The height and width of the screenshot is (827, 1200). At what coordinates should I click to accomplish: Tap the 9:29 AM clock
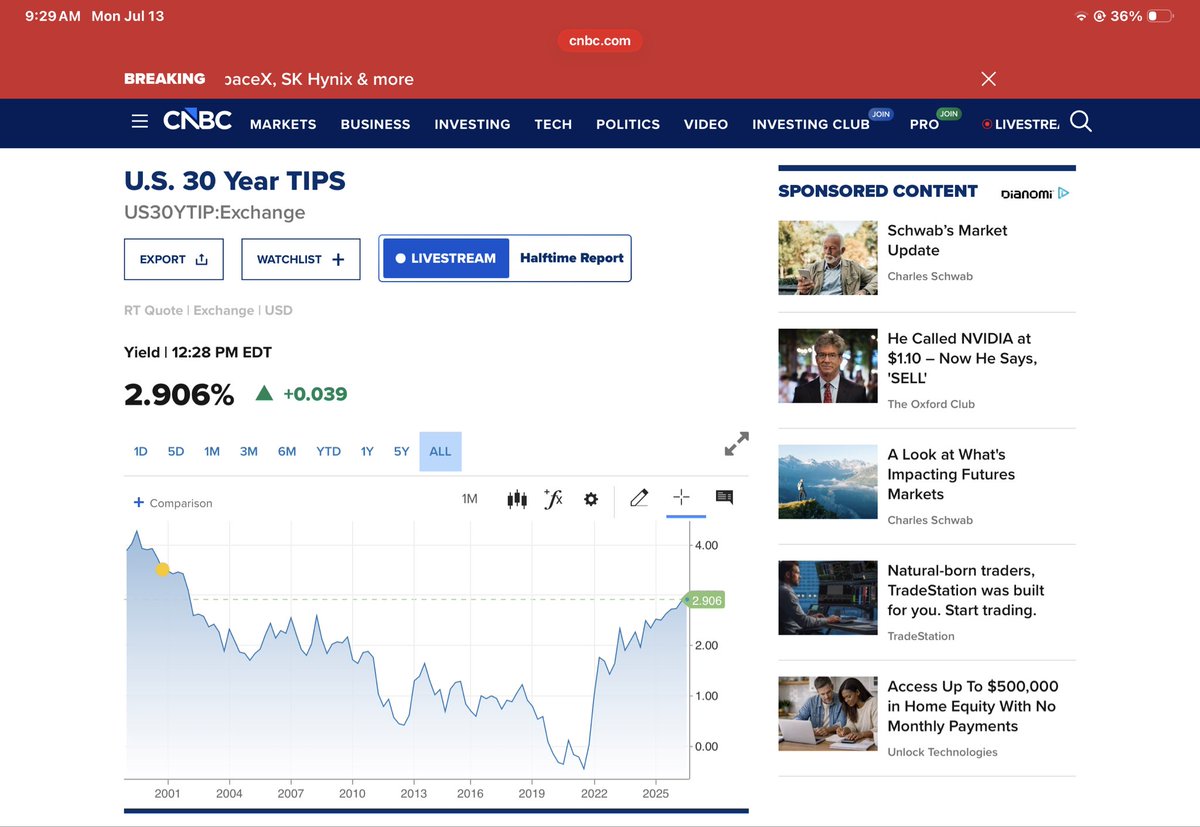click(52, 16)
